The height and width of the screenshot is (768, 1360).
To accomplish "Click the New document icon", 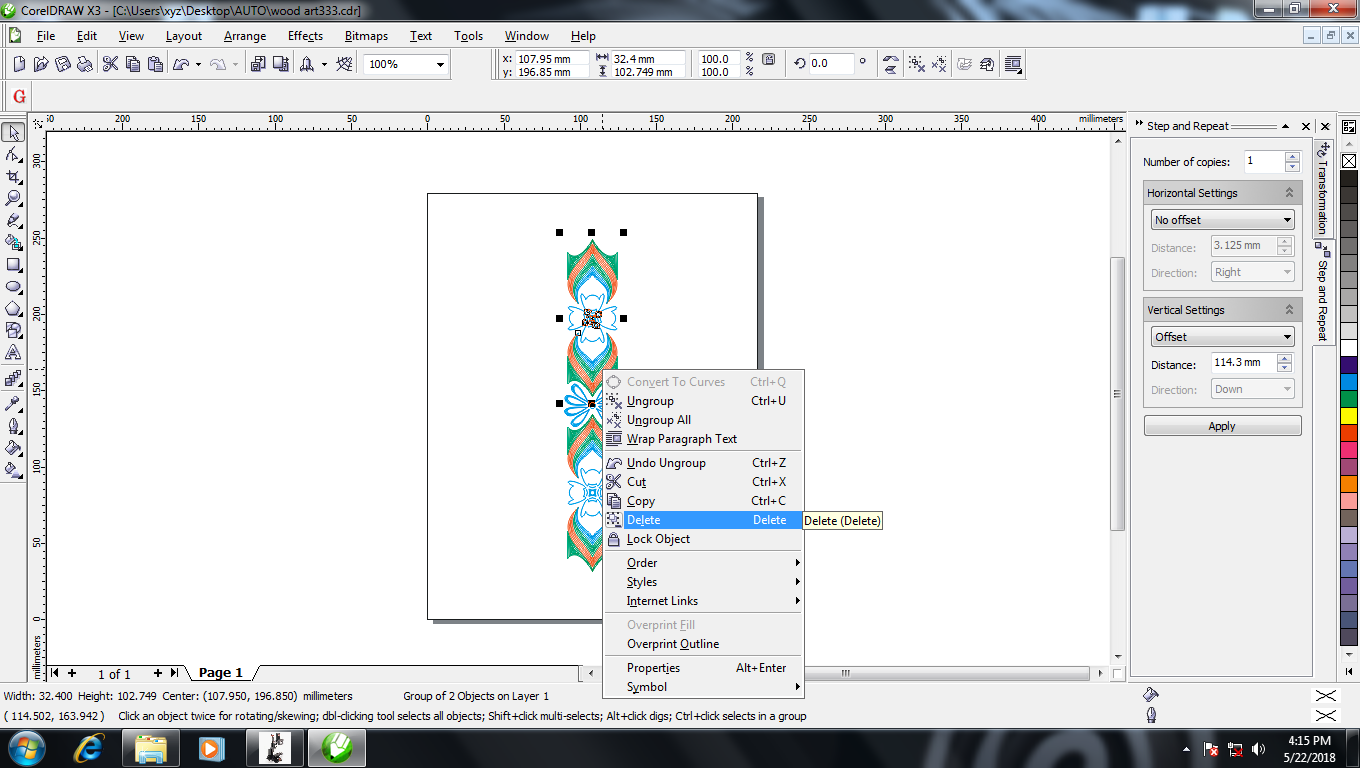I will click(20, 64).
